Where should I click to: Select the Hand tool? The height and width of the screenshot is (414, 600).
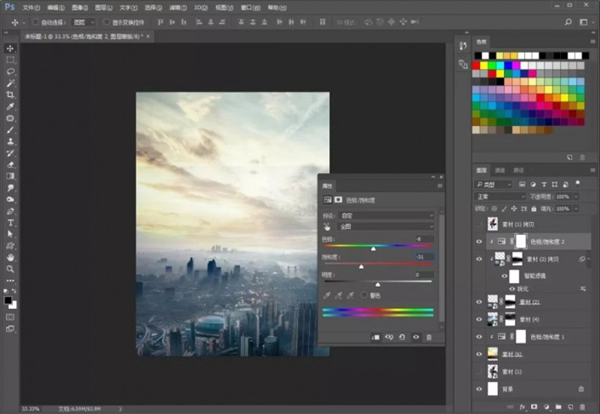[x=10, y=257]
